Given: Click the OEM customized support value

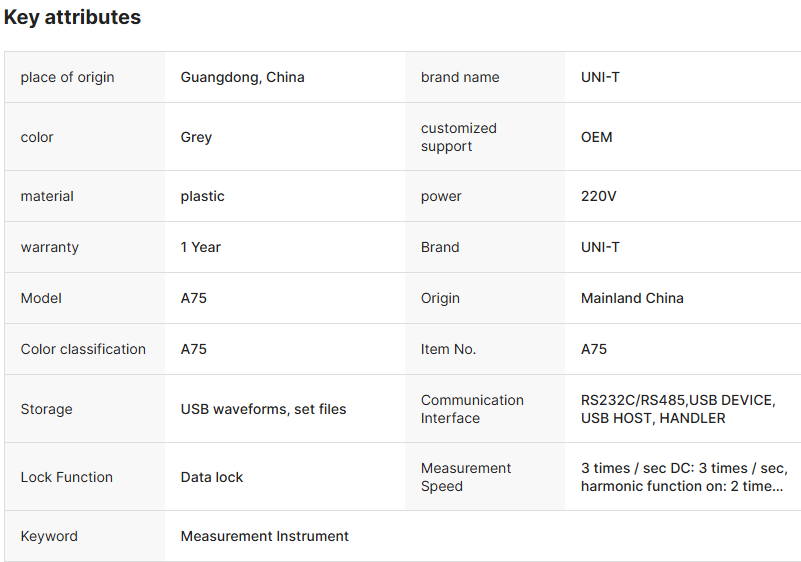Looking at the screenshot, I should tap(596, 137).
